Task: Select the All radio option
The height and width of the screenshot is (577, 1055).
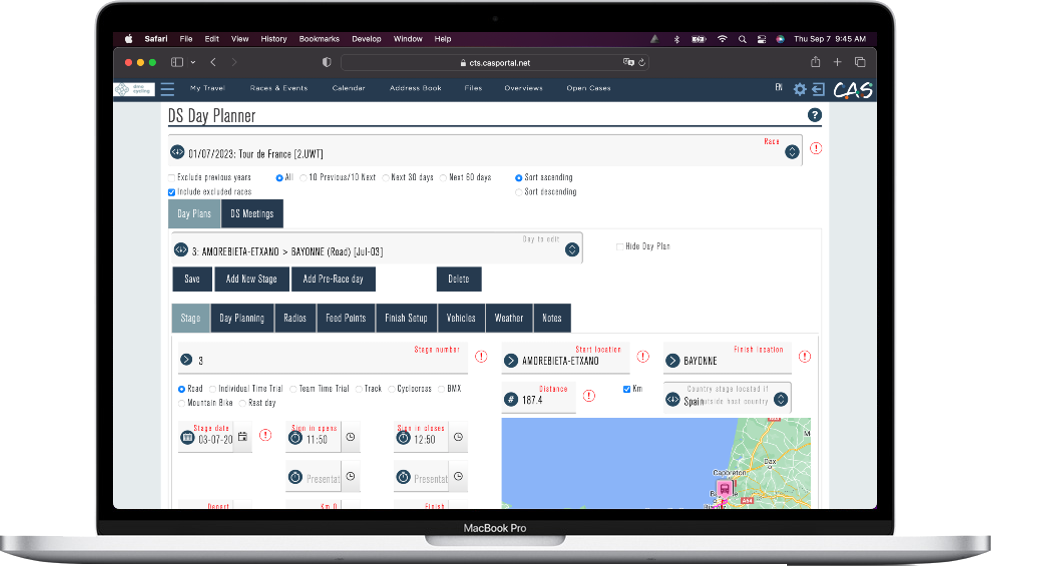Action: click(279, 178)
